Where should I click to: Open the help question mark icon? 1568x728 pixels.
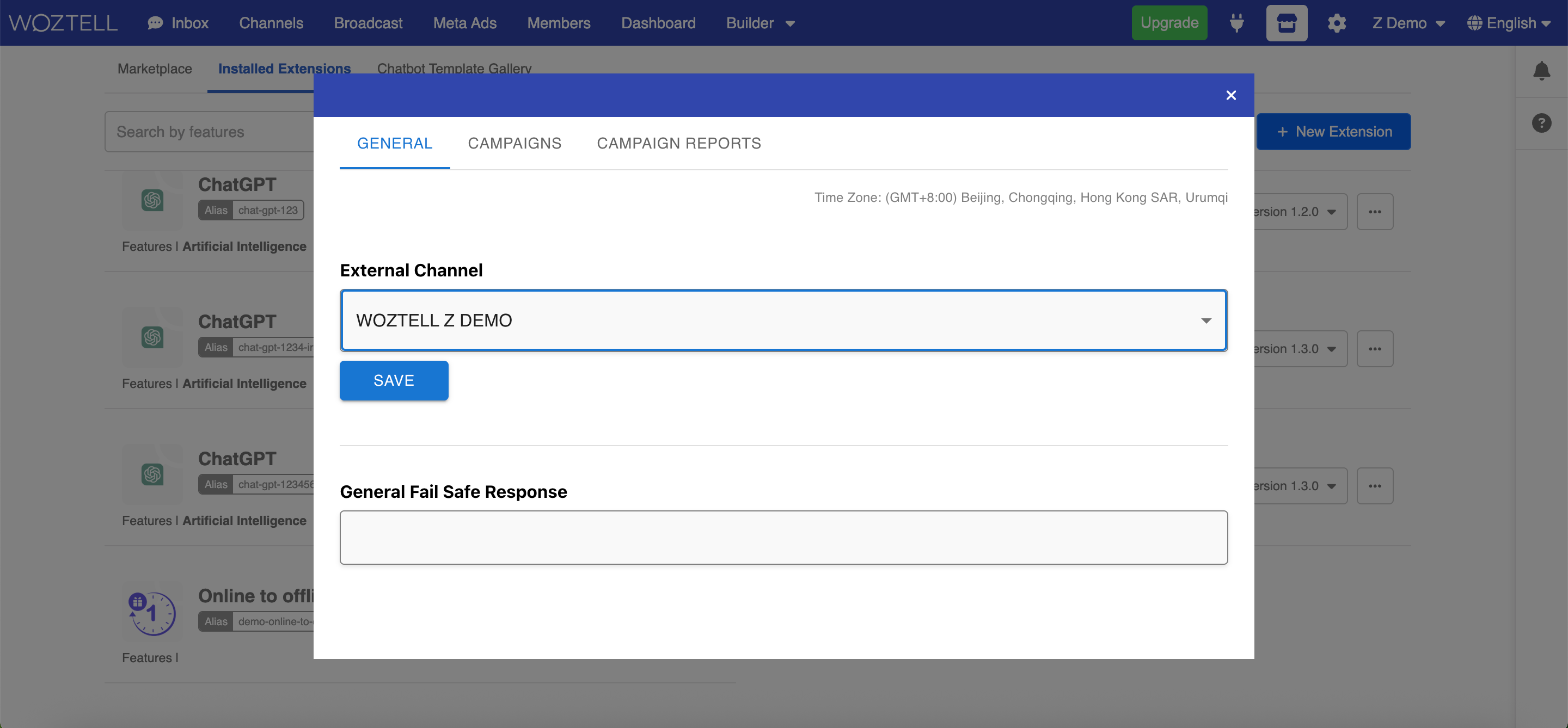tap(1541, 123)
